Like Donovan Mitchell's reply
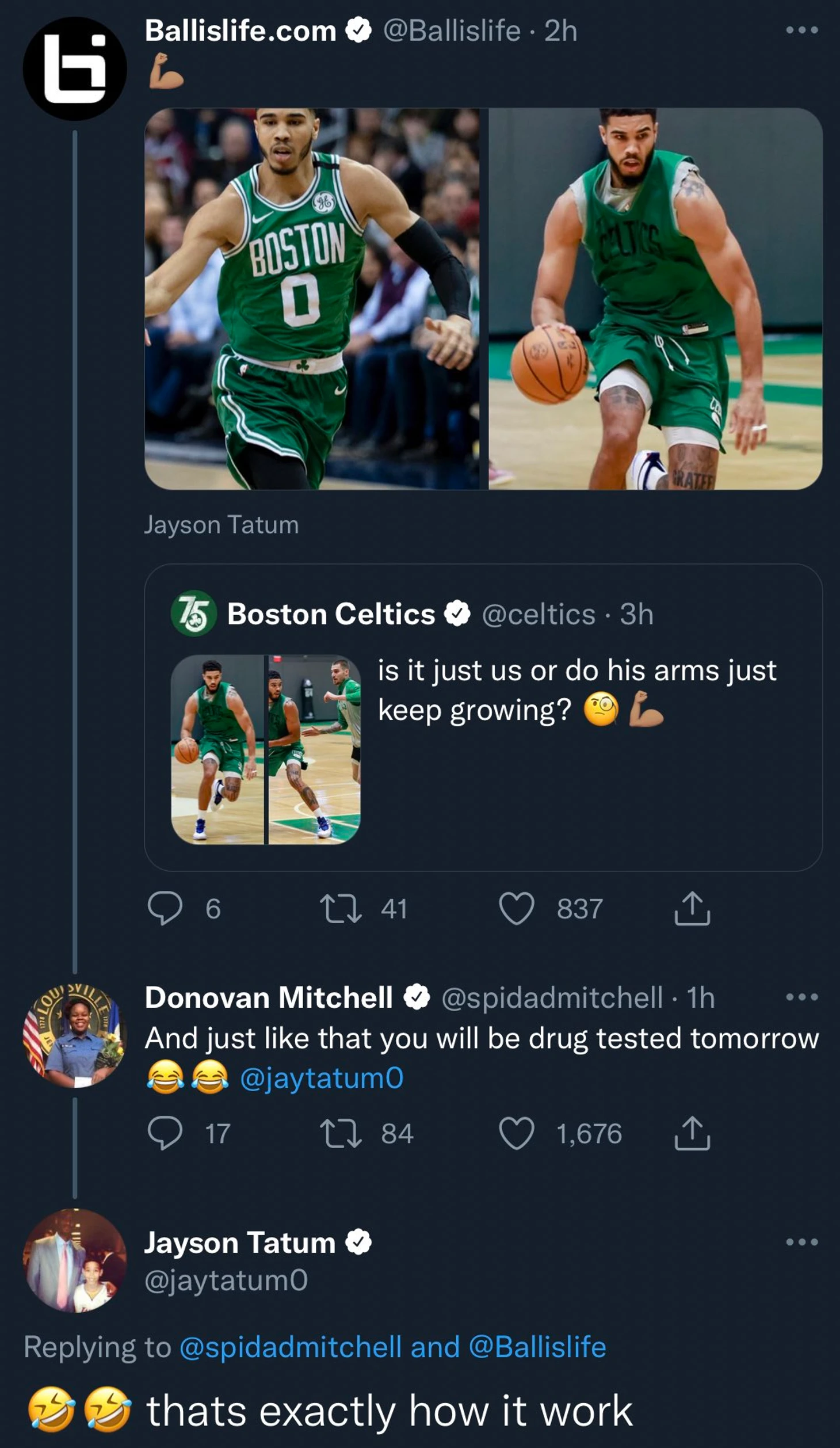 (516, 1133)
